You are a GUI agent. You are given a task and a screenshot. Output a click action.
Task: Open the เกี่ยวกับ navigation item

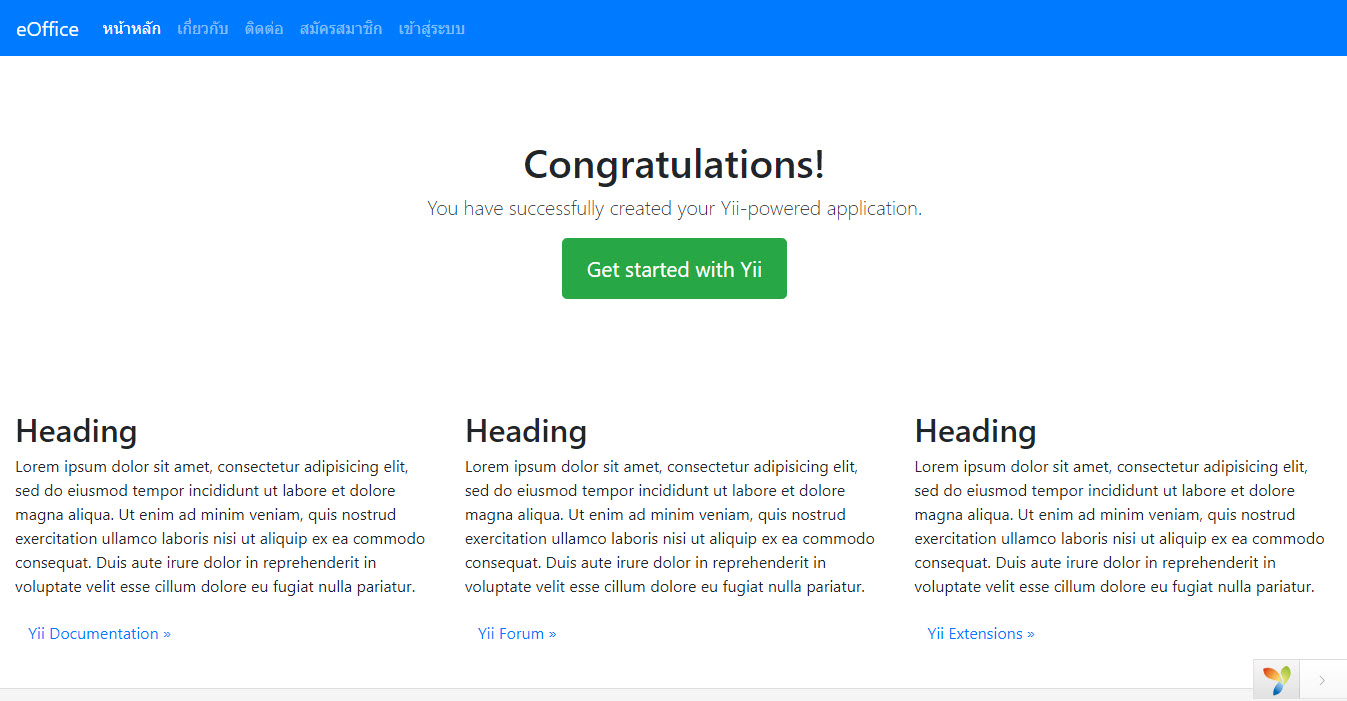click(x=202, y=28)
